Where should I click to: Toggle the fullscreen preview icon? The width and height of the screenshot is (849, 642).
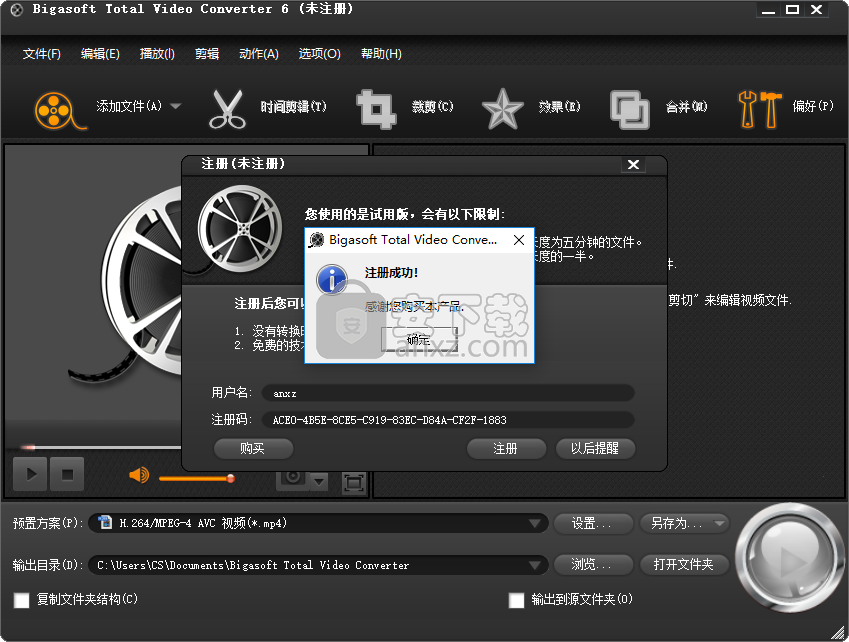(x=354, y=482)
